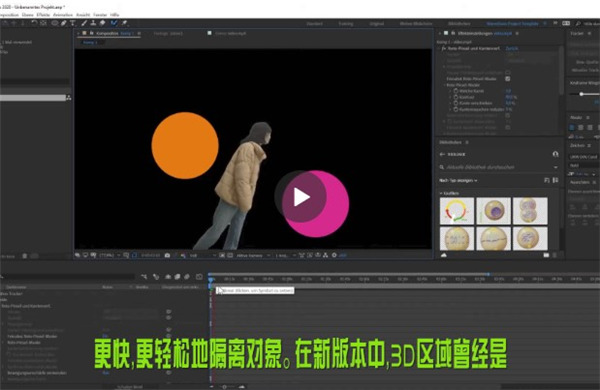The width and height of the screenshot is (600, 390).
Task: Select the Type text tool
Action: [x=73, y=23]
